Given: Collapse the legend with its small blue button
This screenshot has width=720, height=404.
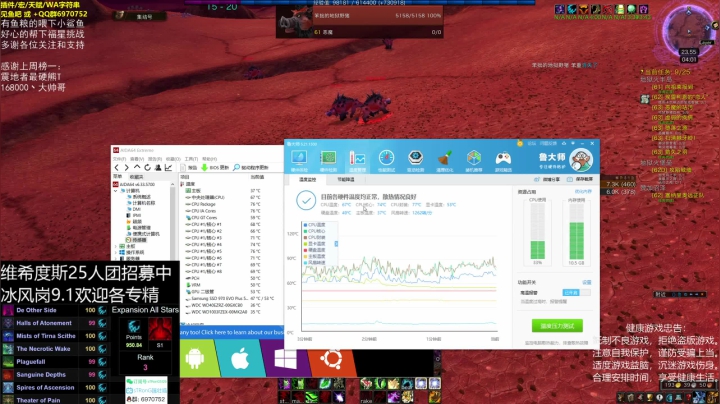Looking at the screenshot, I should pos(336,244).
